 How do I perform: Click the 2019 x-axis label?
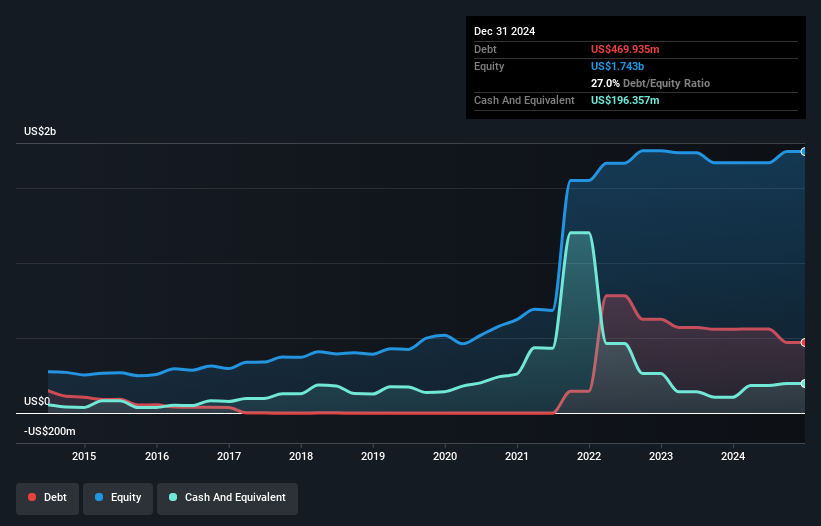(x=373, y=456)
